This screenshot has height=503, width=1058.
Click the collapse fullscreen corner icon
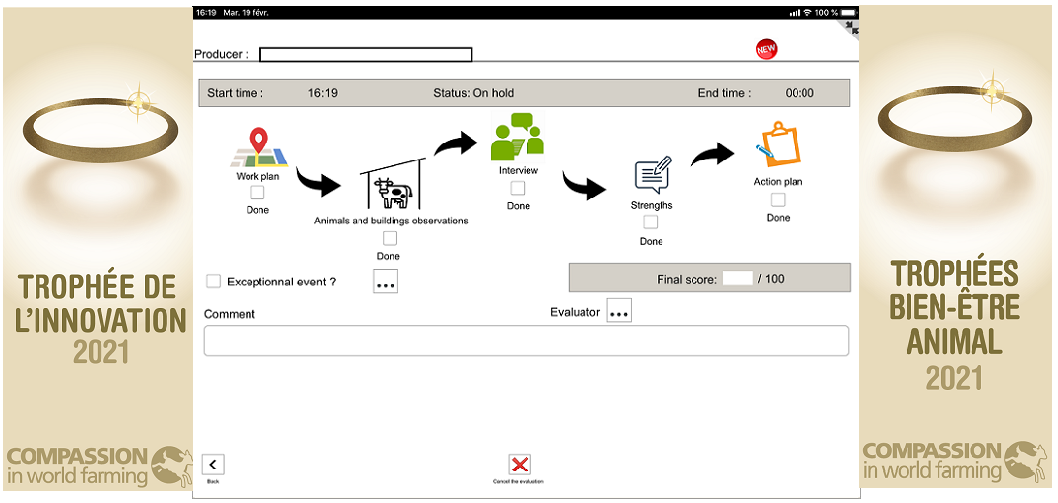point(852,28)
